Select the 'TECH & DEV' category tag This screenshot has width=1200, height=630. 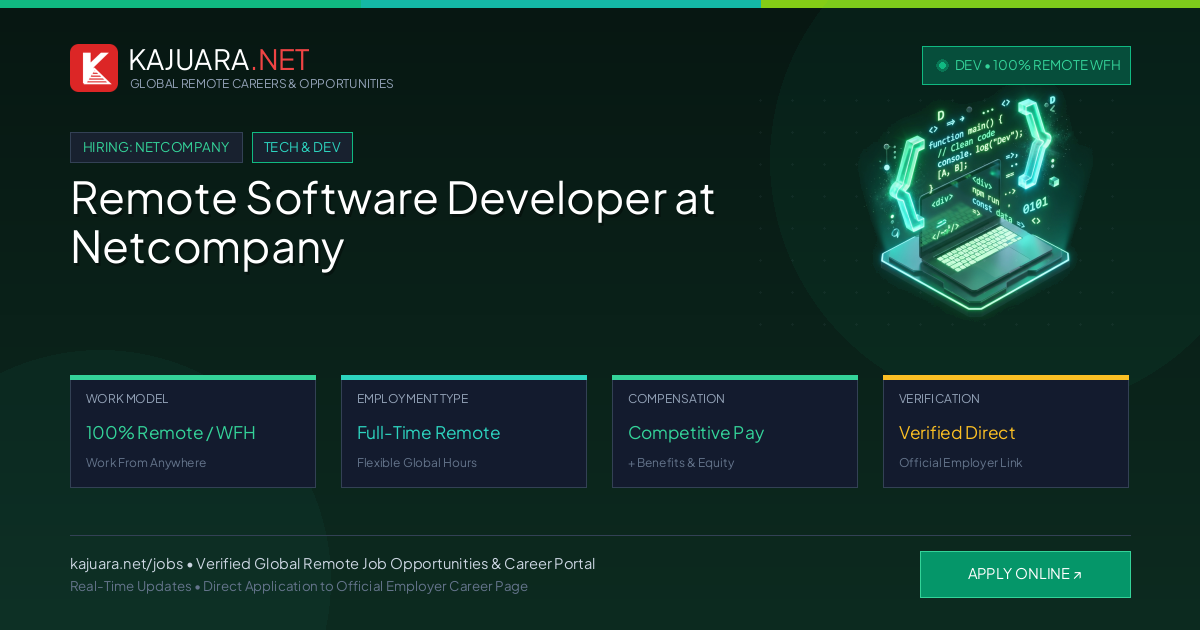tap(302, 147)
